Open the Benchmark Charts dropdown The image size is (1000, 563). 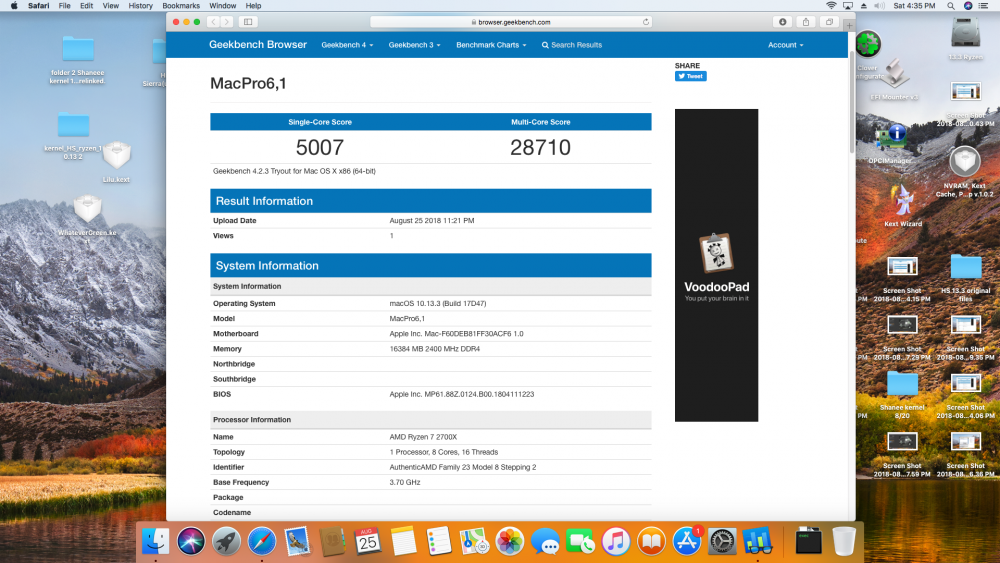[x=491, y=45]
